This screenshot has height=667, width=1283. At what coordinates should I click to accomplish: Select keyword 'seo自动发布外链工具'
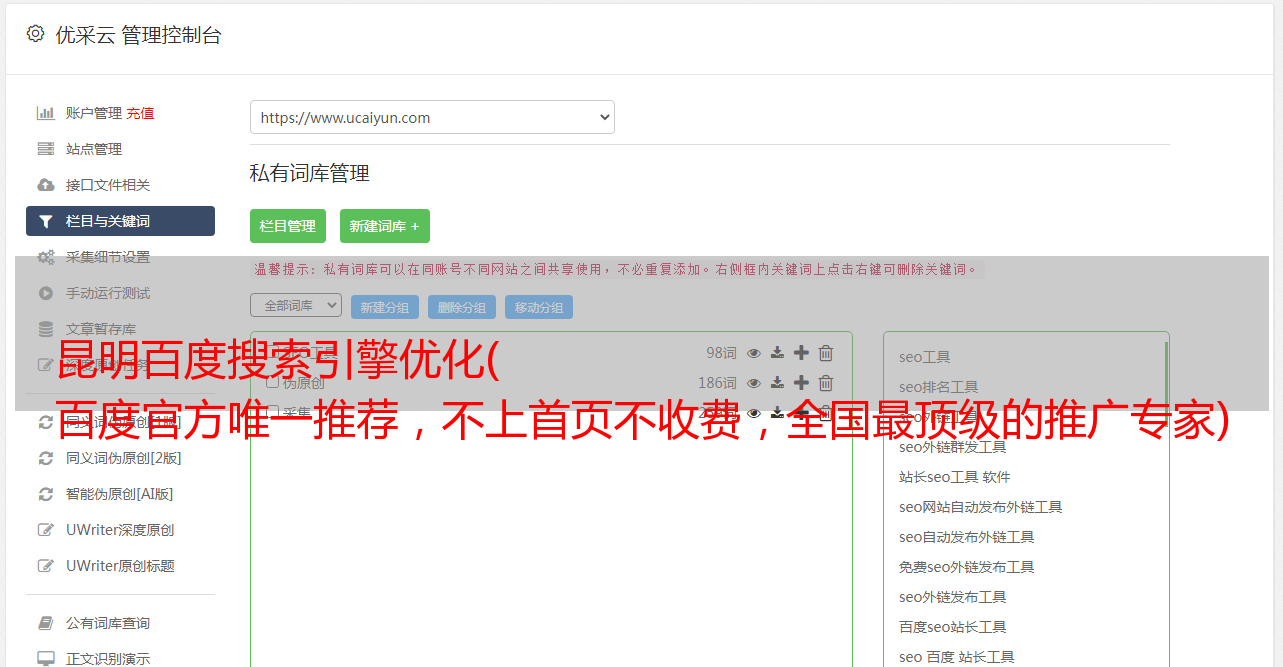point(966,537)
